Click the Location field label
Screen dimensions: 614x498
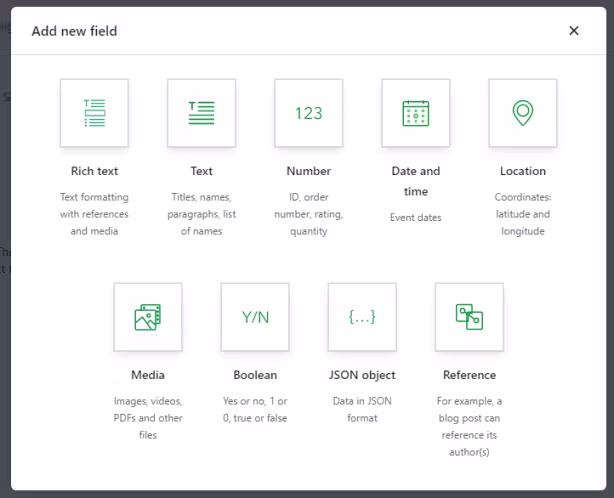(x=523, y=171)
